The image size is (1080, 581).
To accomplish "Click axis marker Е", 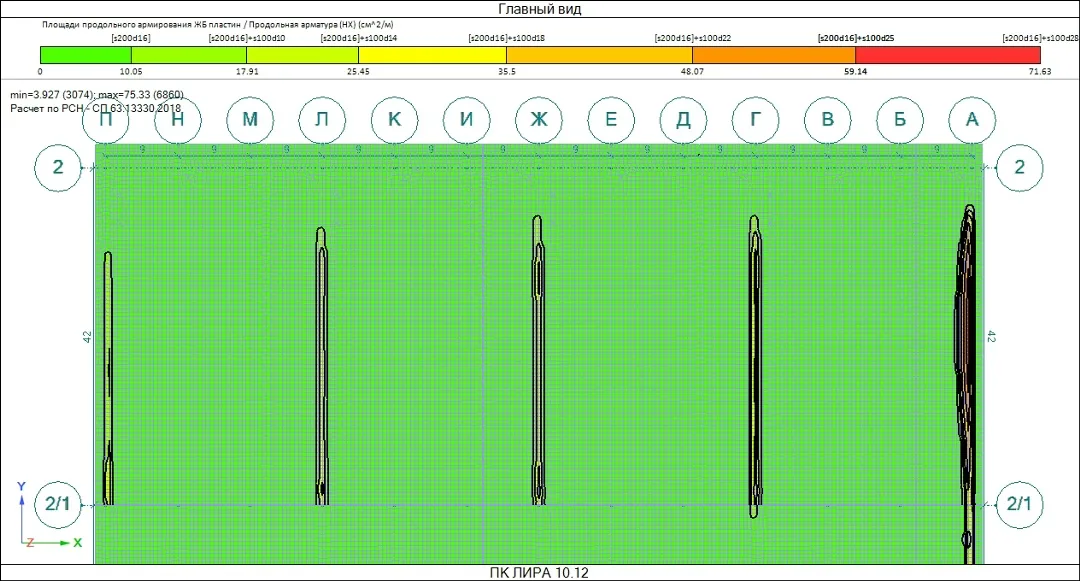I will pyautogui.click(x=611, y=120).
